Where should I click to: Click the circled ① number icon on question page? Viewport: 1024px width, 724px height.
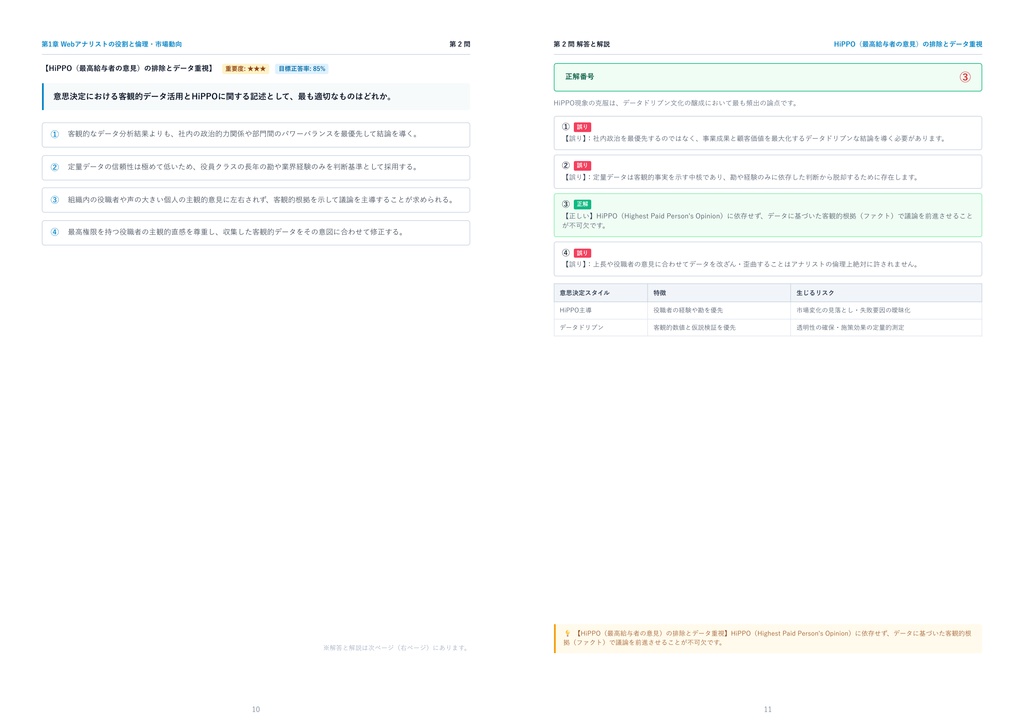click(x=55, y=134)
